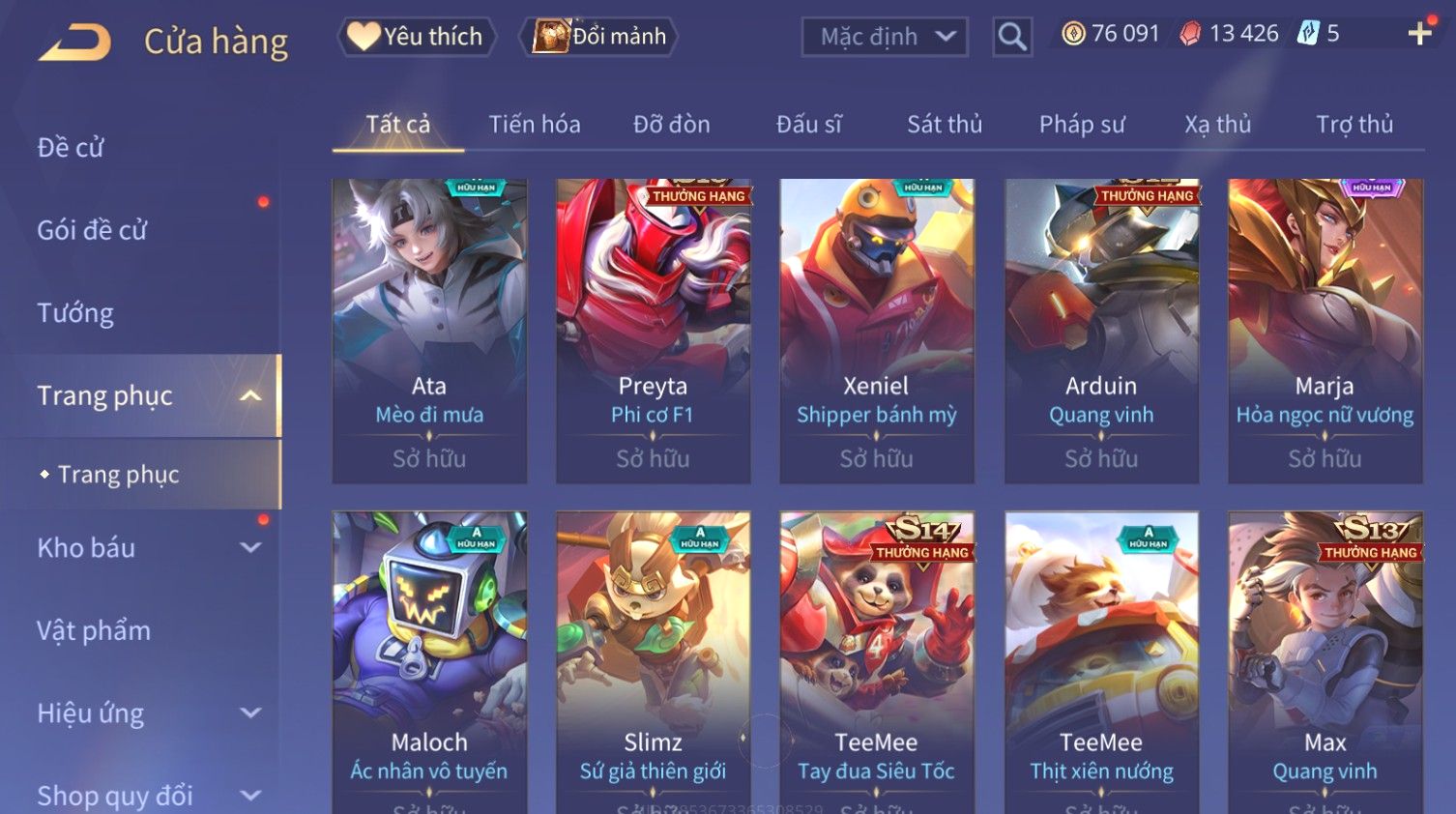1456x814 pixels.
Task: Open the Mặc định sort dropdown
Action: click(x=885, y=37)
